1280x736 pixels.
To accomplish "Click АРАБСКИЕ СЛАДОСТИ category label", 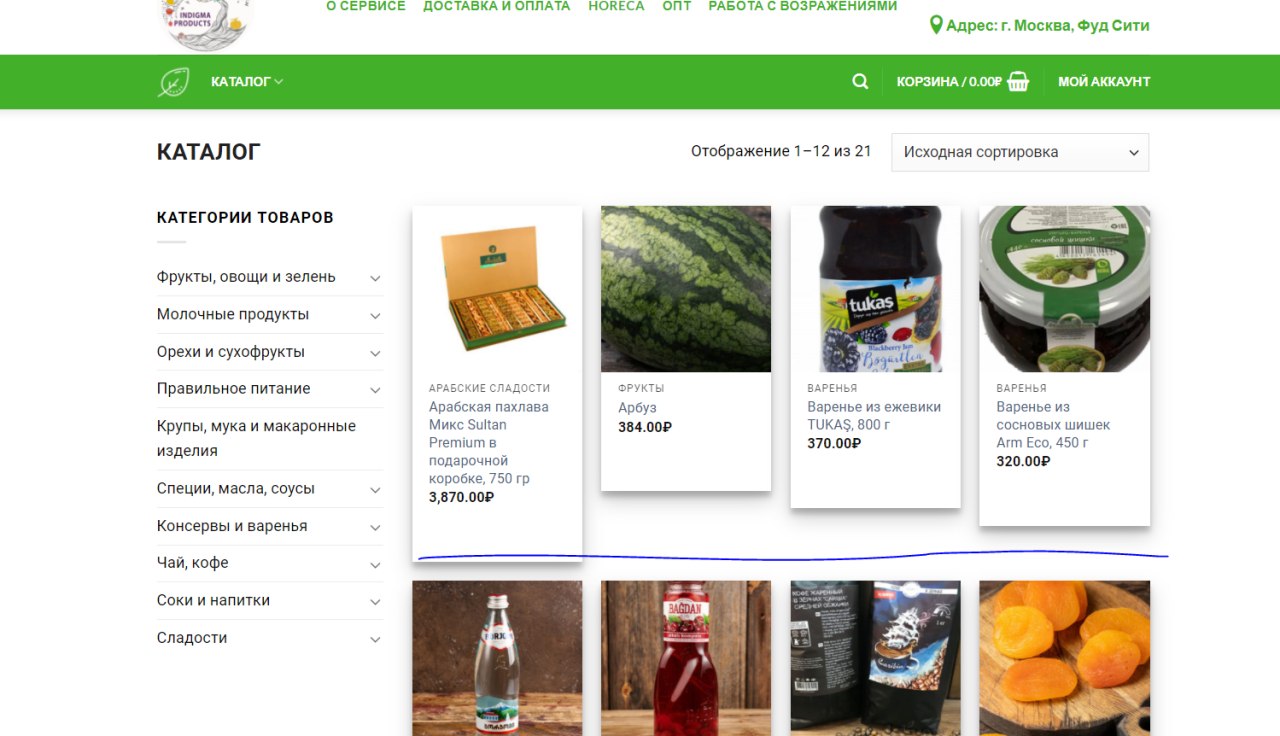I will coord(490,388).
